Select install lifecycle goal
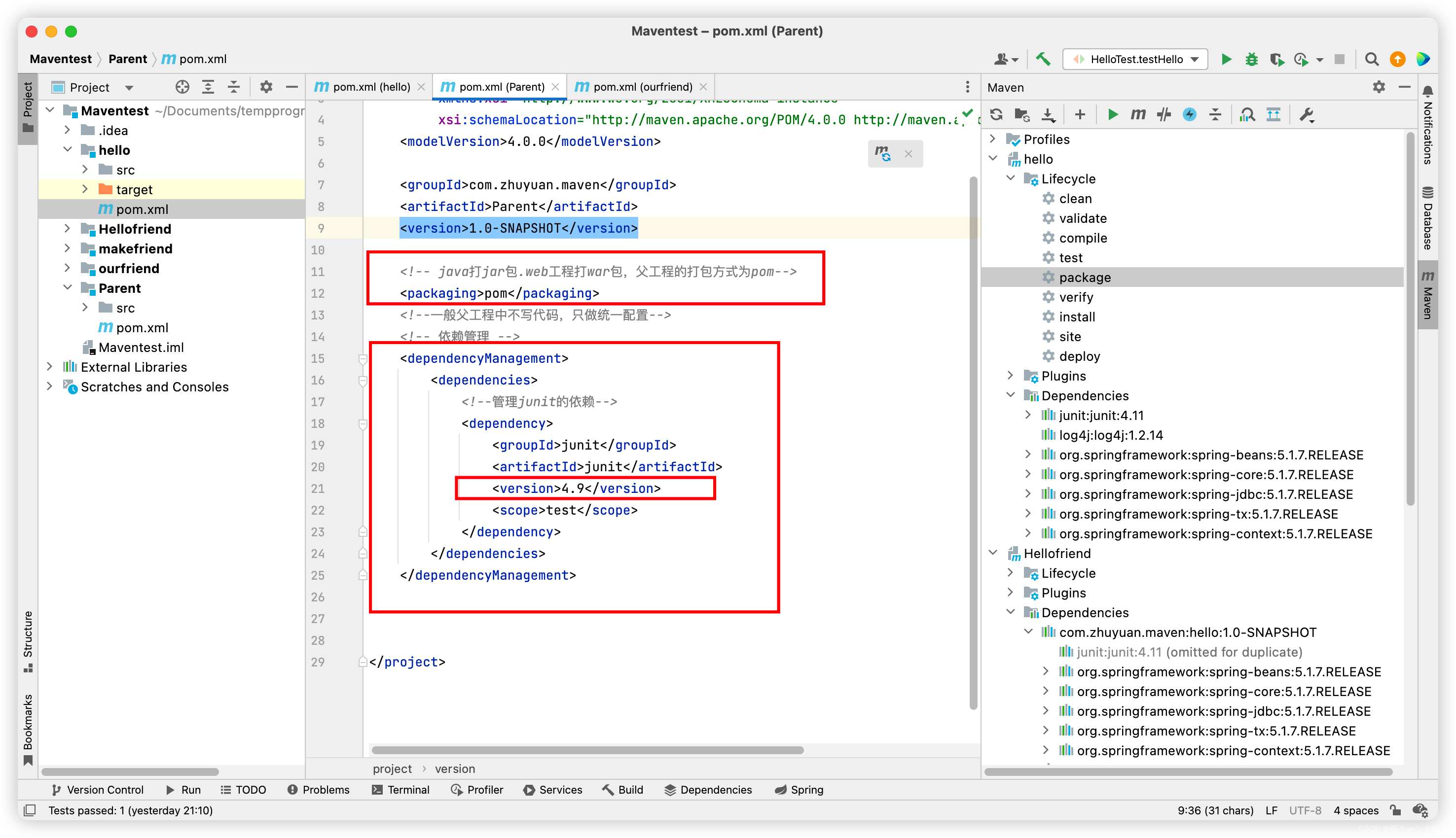Viewport: 1456px width, 838px height. [x=1077, y=316]
